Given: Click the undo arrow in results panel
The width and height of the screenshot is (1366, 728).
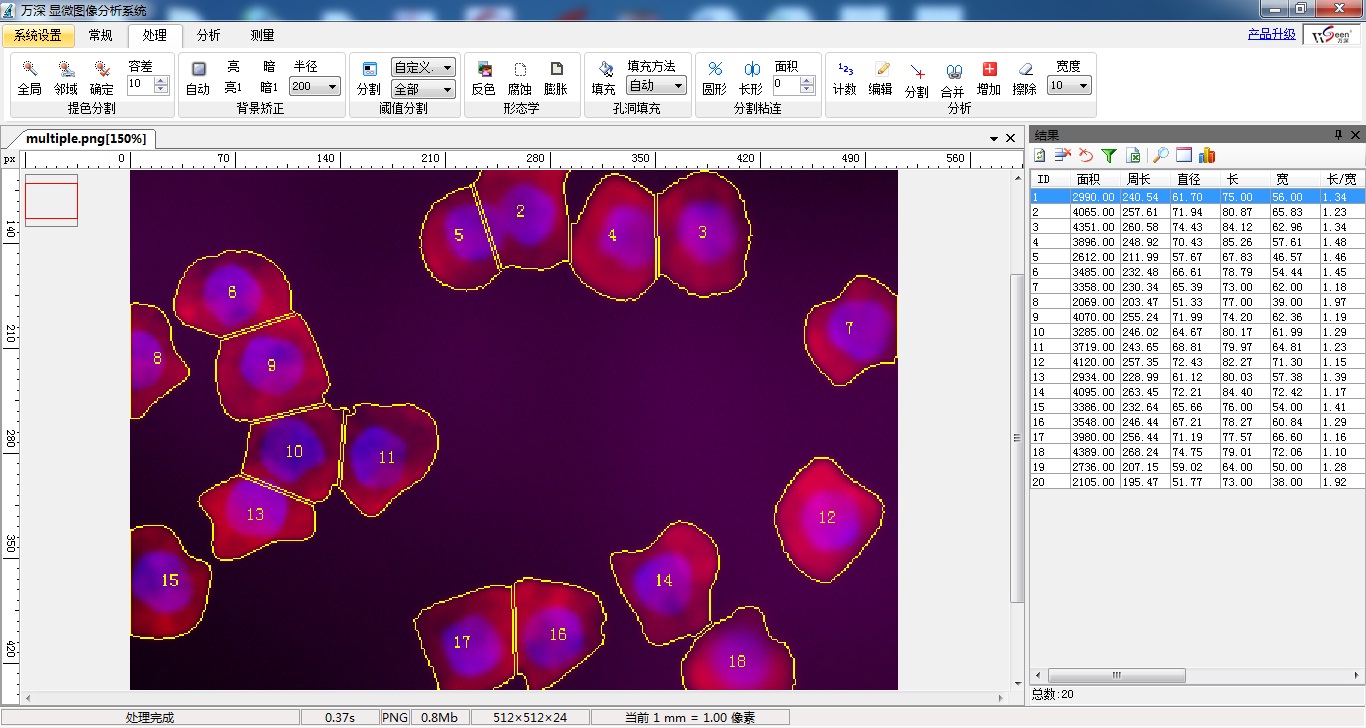Looking at the screenshot, I should 1086,155.
